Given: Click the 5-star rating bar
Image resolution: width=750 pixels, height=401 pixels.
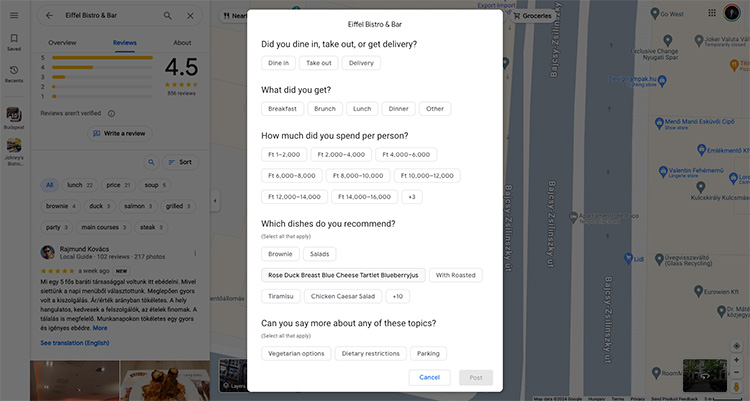Looking at the screenshot, I should click(102, 57).
